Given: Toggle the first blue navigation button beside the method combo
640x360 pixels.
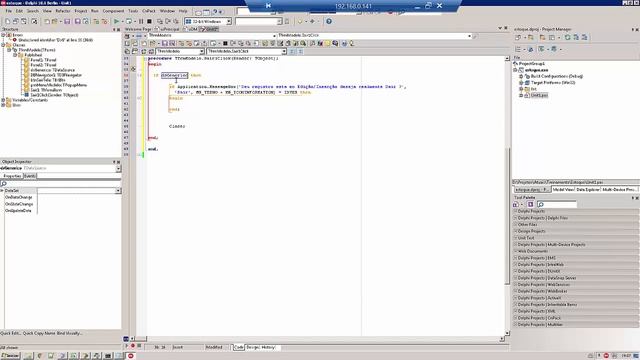Looking at the screenshot, I should 292,51.
